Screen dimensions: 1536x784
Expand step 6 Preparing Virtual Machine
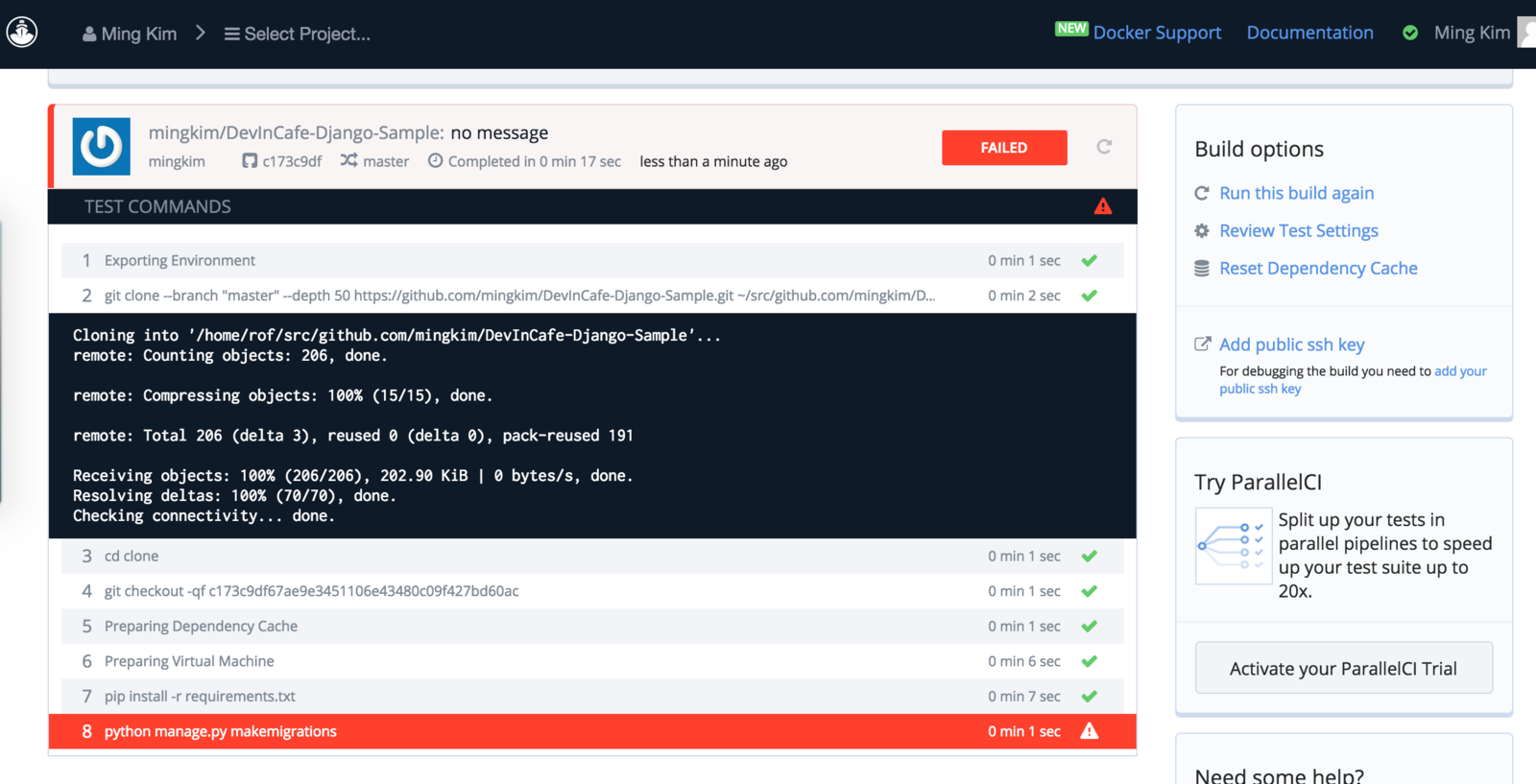click(592, 661)
